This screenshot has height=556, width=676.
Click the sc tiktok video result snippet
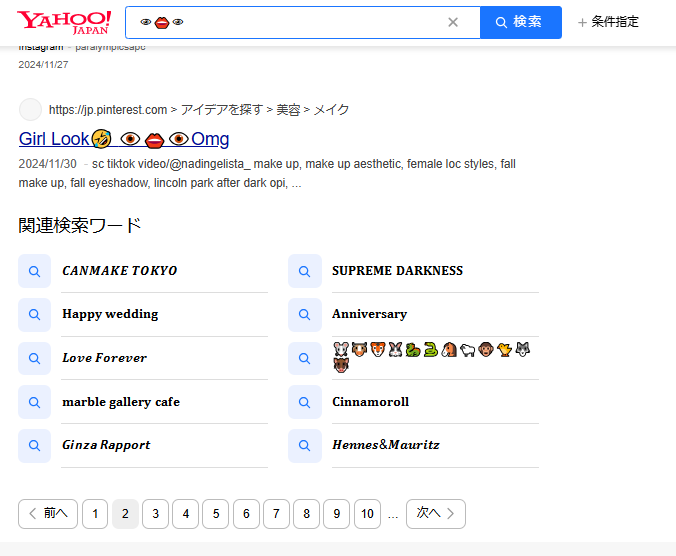coord(267,174)
